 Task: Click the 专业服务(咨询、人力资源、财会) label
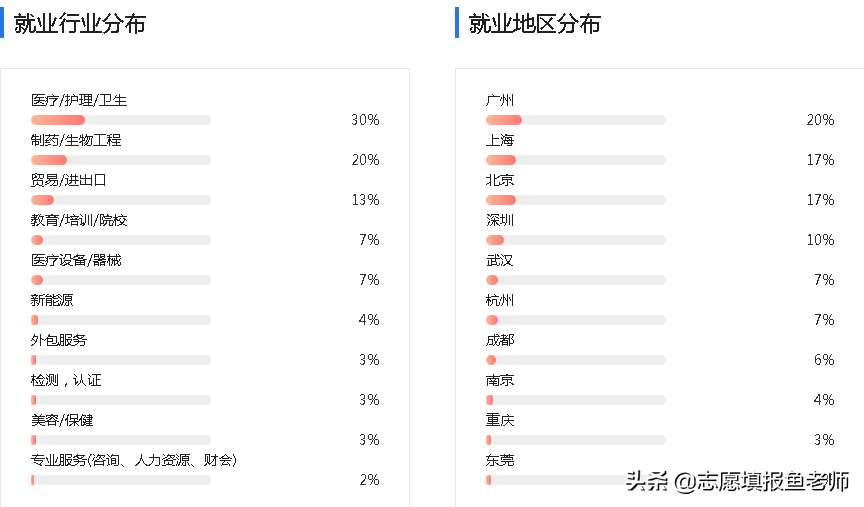(134, 461)
